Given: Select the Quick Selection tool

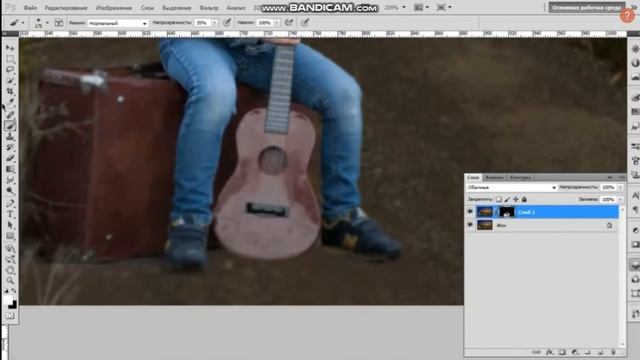Looking at the screenshot, I should [10, 81].
